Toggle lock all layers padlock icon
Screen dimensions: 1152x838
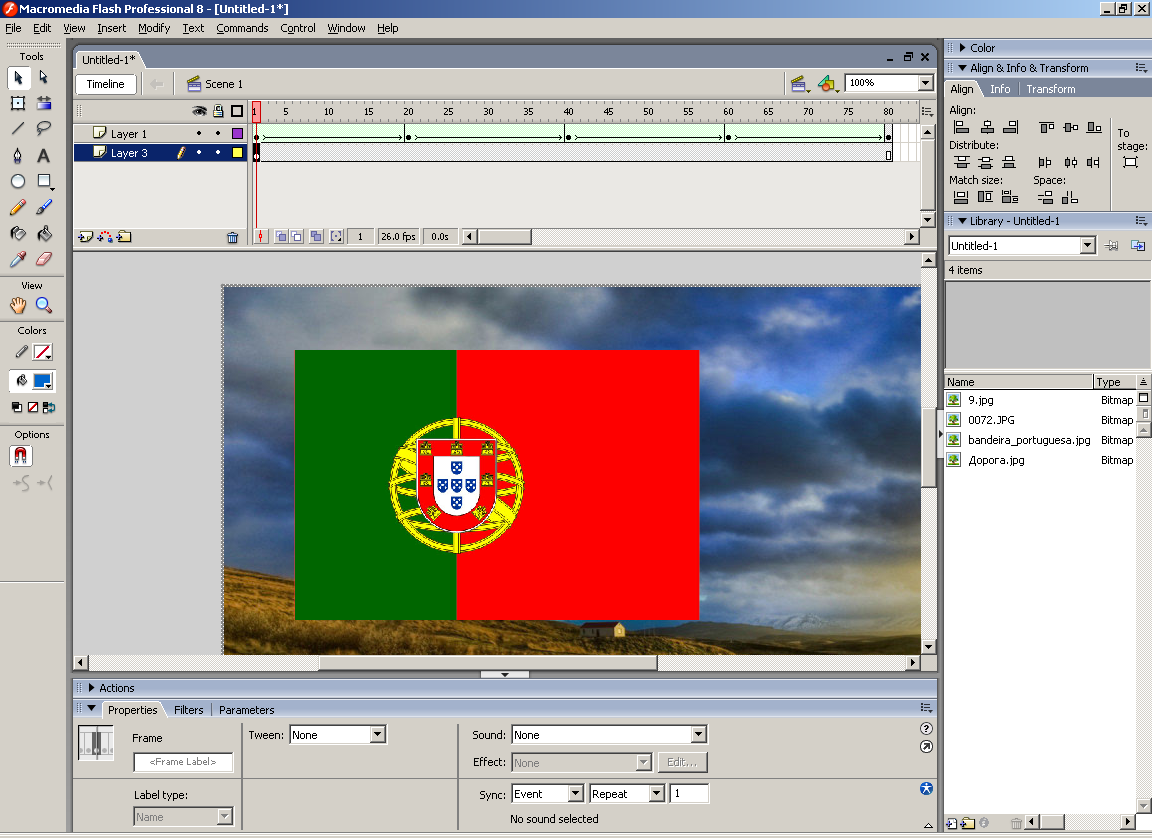pyautogui.click(x=218, y=111)
